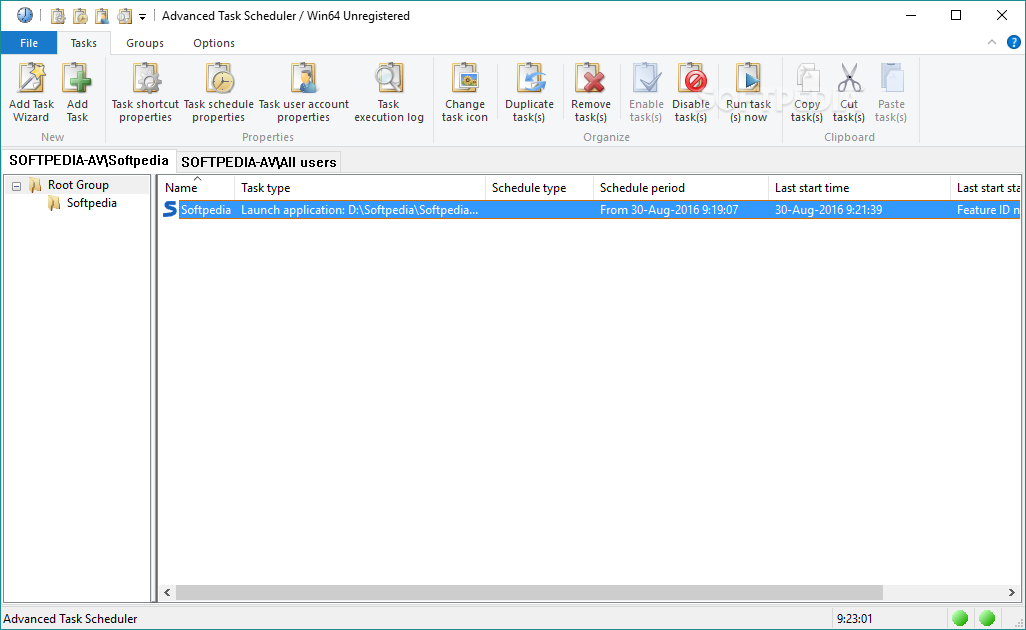Click the second green status indicator
Viewport: 1026px width, 630px height.
[x=987, y=618]
